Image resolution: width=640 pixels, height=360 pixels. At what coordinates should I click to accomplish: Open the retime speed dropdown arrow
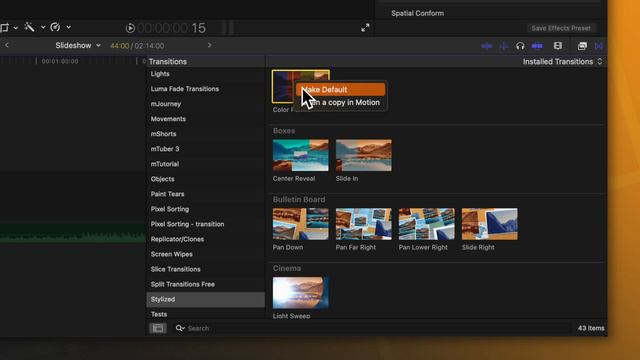pos(69,28)
